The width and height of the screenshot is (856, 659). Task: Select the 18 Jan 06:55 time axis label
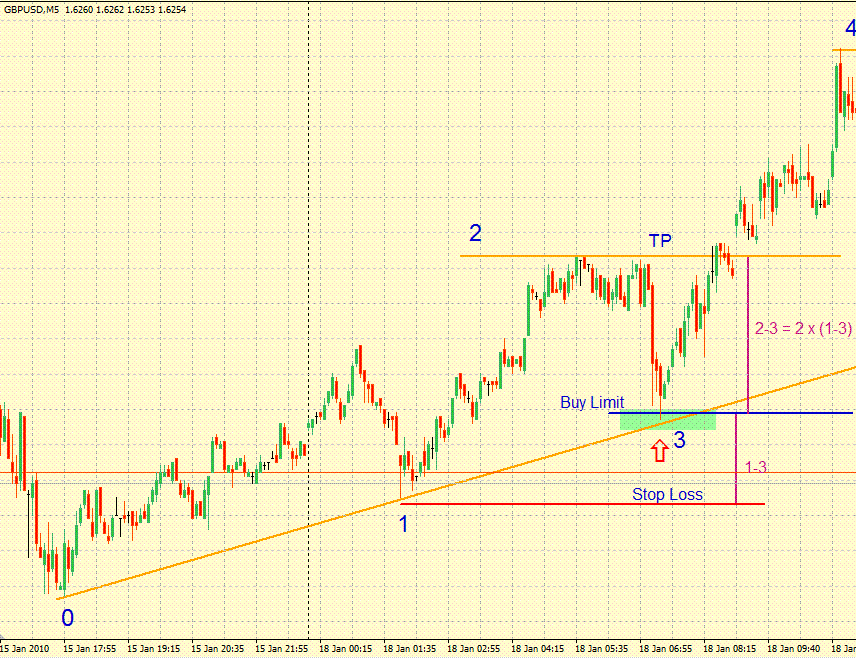(667, 648)
